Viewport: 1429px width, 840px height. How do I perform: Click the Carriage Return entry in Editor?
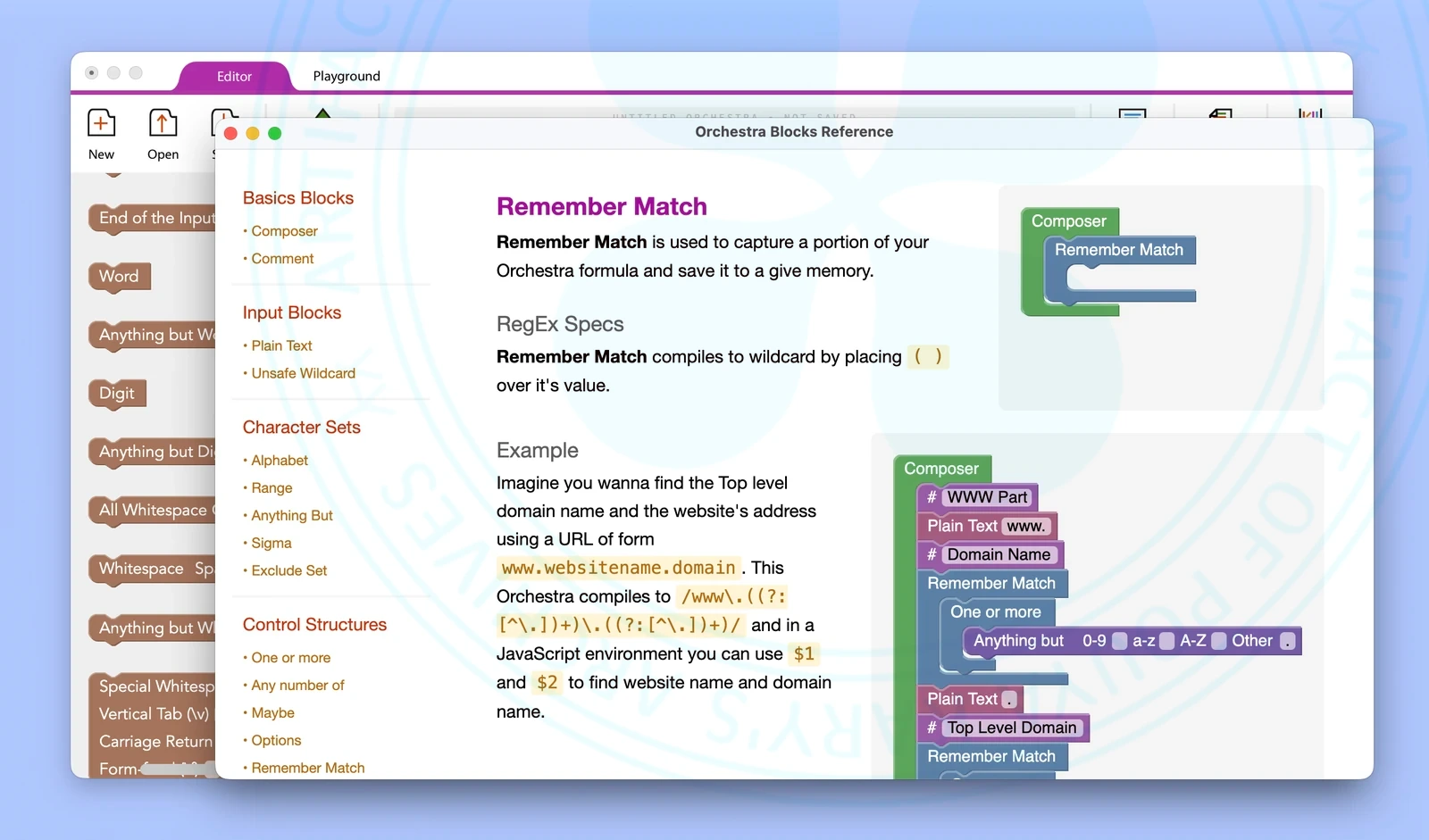156,742
